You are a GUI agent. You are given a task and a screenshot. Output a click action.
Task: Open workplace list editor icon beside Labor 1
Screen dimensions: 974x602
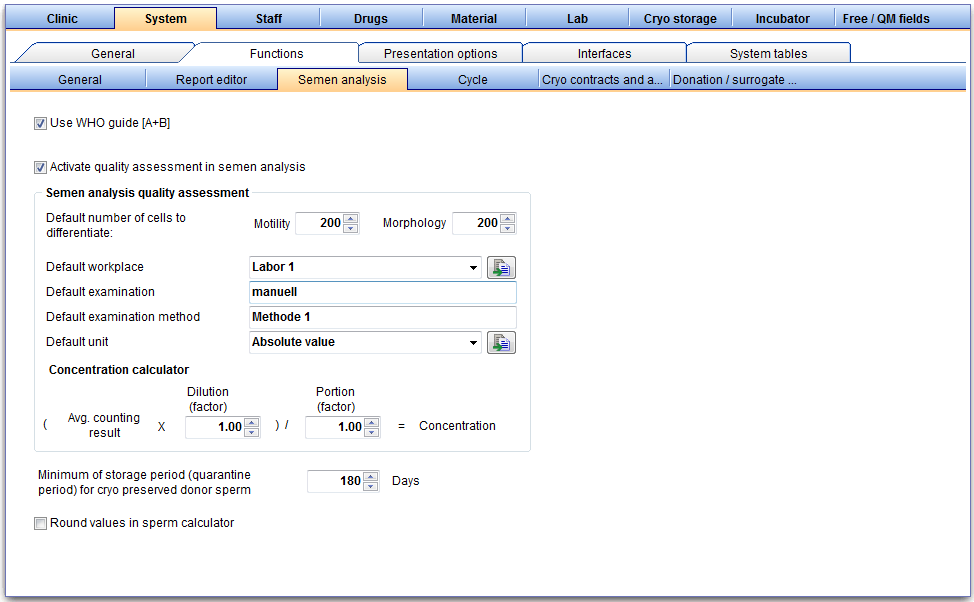(501, 267)
